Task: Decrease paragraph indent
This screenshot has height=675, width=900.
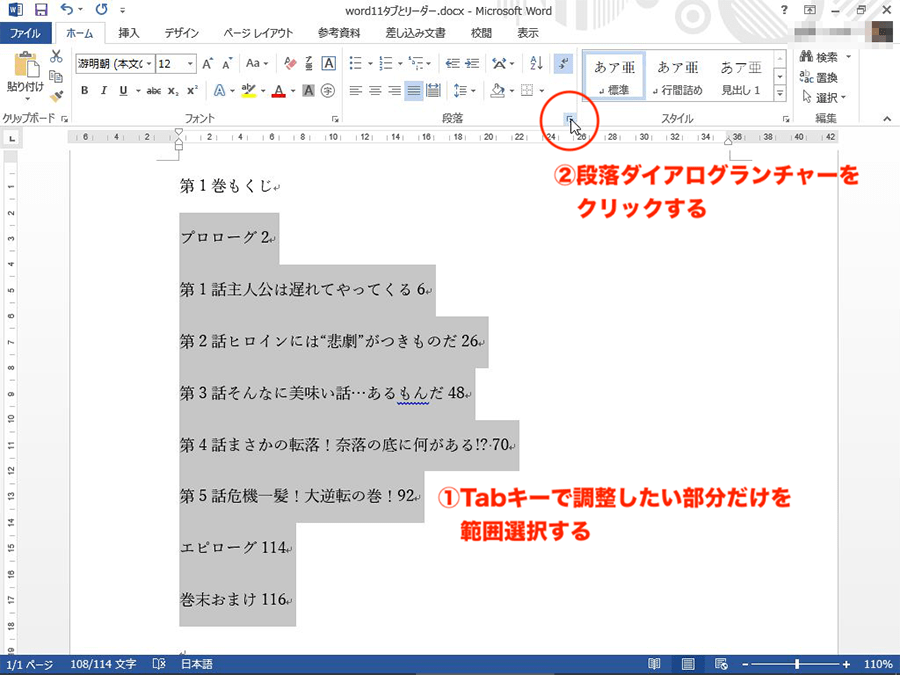Action: click(453, 63)
